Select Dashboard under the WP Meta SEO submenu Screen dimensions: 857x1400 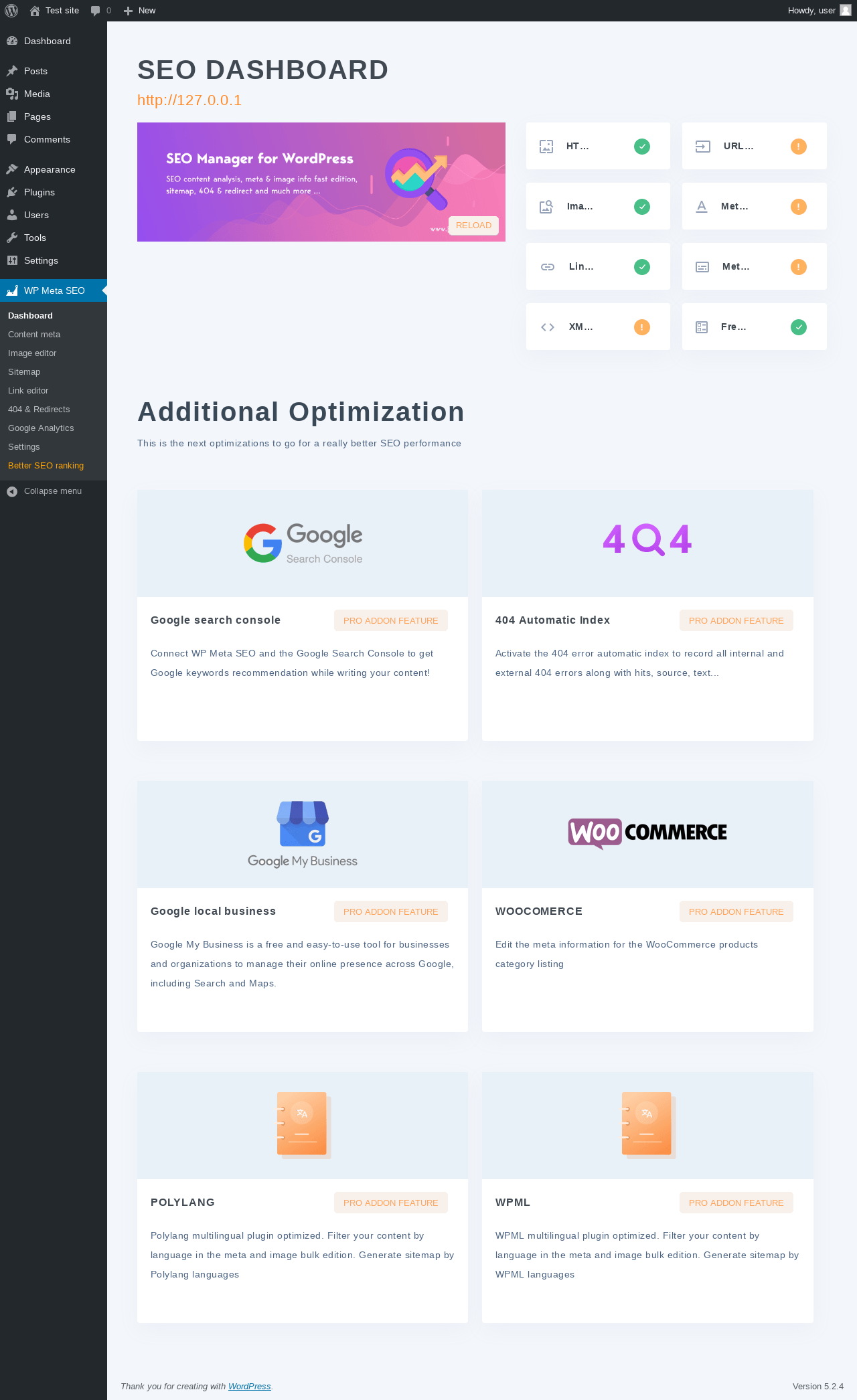pyautogui.click(x=30, y=316)
